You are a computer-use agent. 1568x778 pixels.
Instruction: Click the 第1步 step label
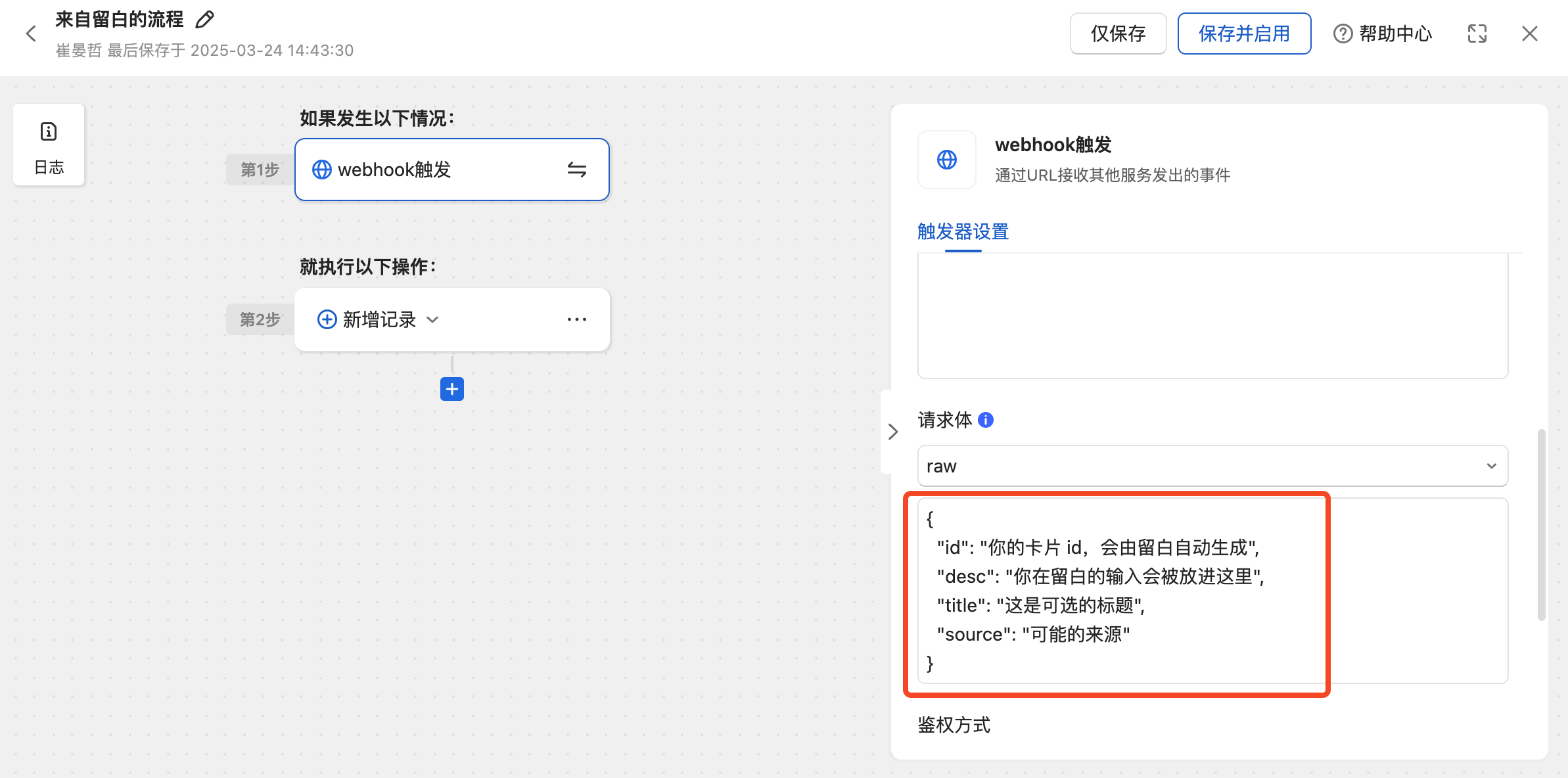point(260,170)
